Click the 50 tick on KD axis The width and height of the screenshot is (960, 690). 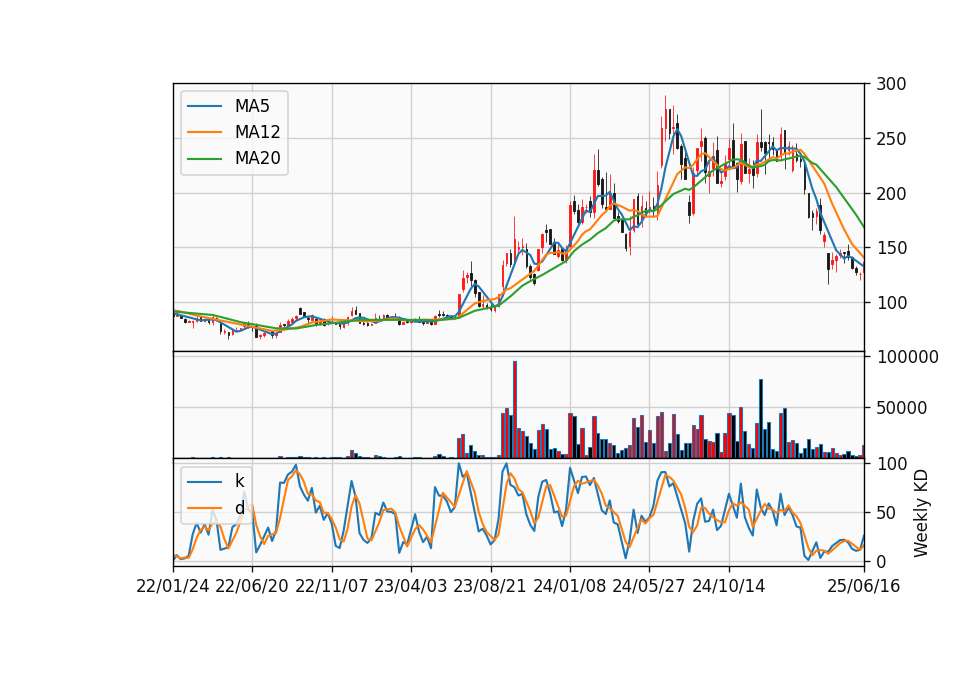tap(886, 512)
